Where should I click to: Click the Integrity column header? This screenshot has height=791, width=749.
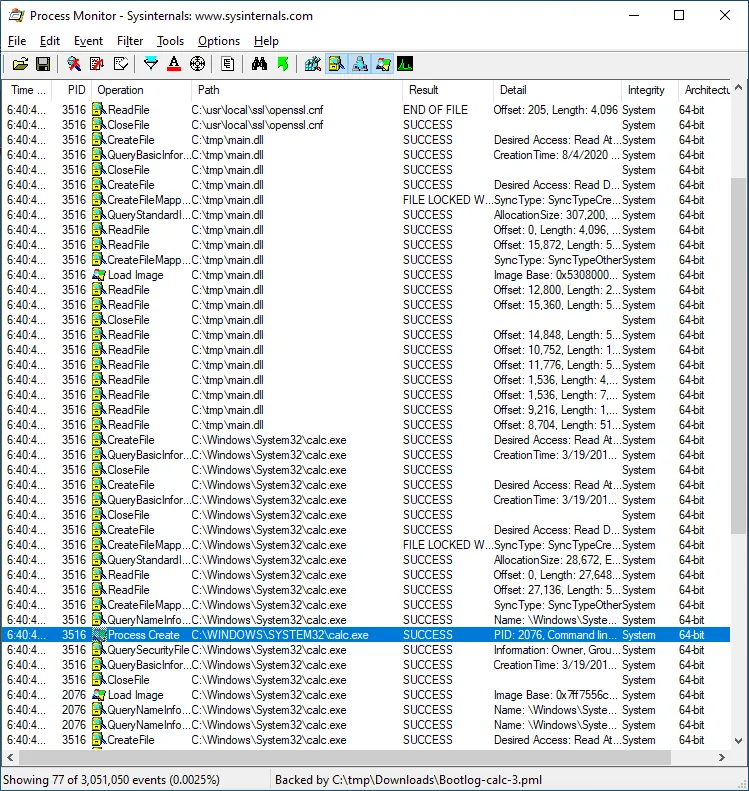coord(650,90)
